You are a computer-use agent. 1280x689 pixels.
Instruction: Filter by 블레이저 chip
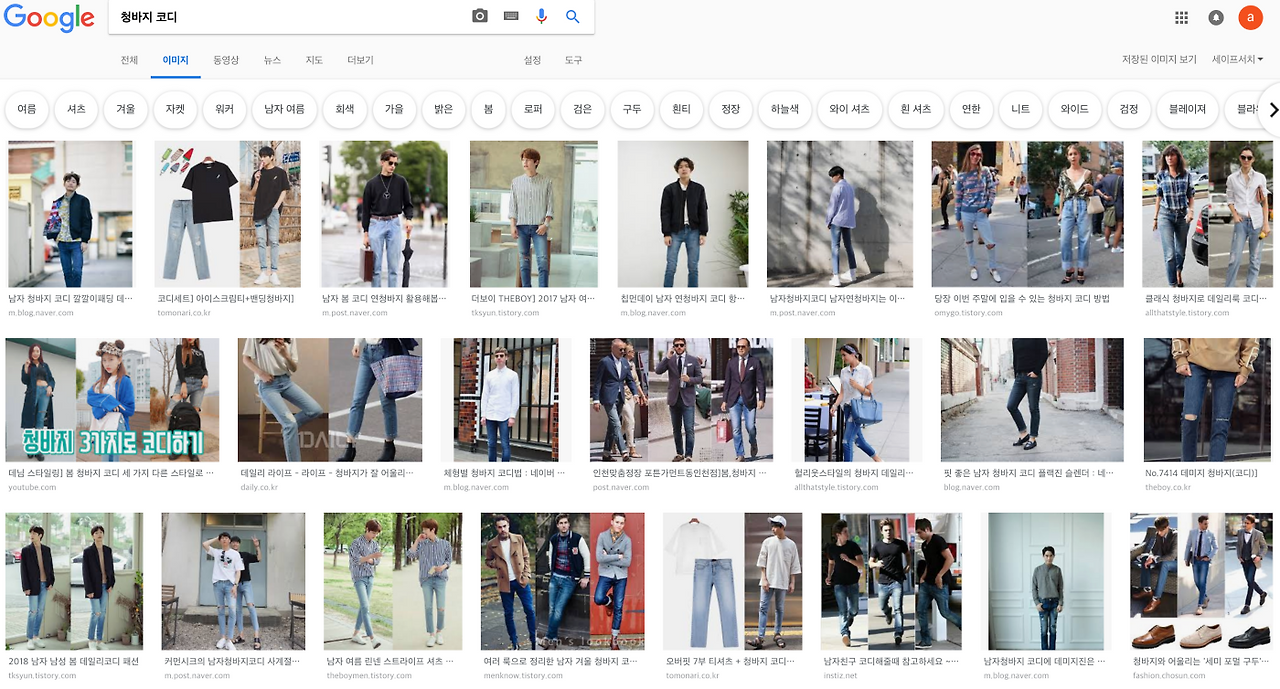pos(1187,109)
